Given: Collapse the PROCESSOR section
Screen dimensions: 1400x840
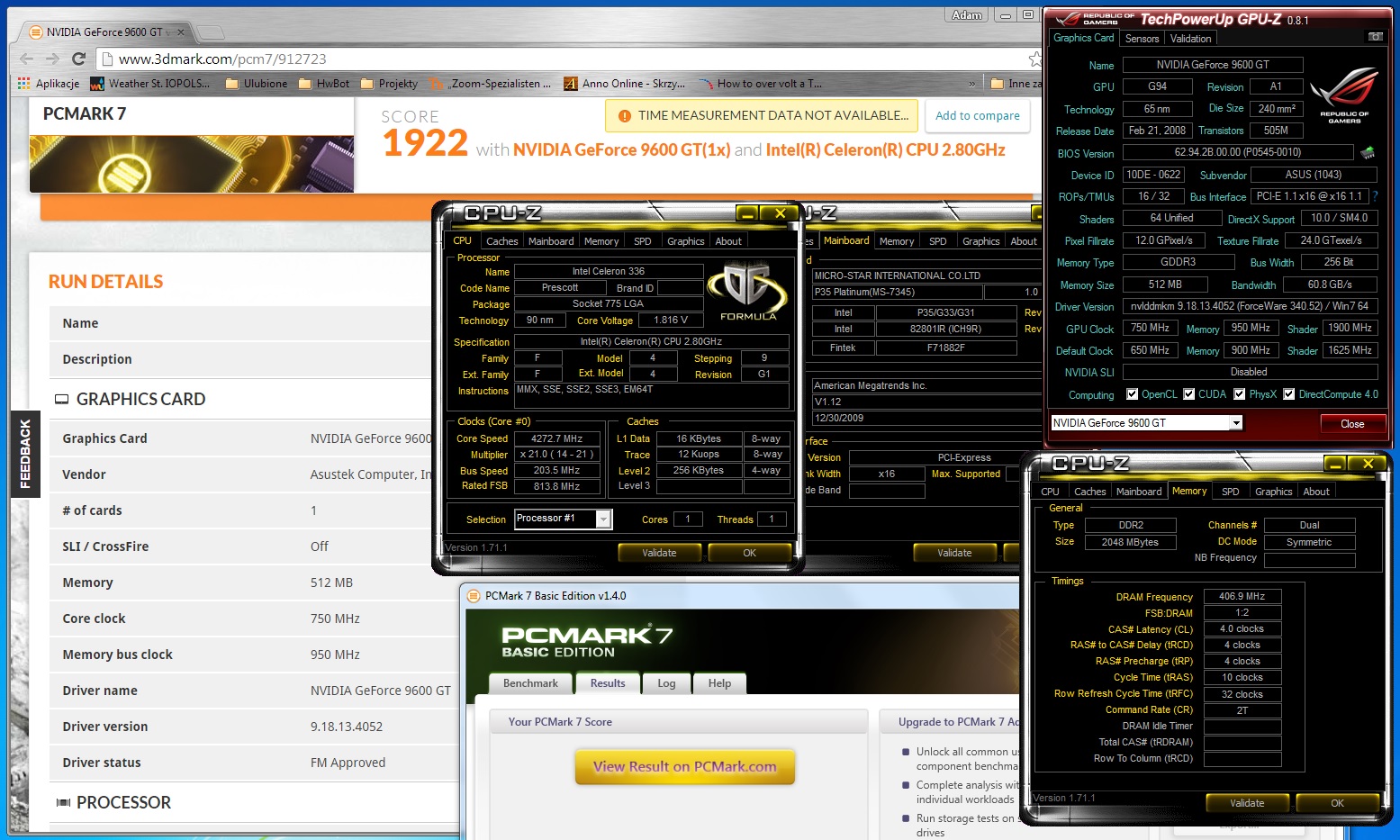Looking at the screenshot, I should click(x=63, y=802).
